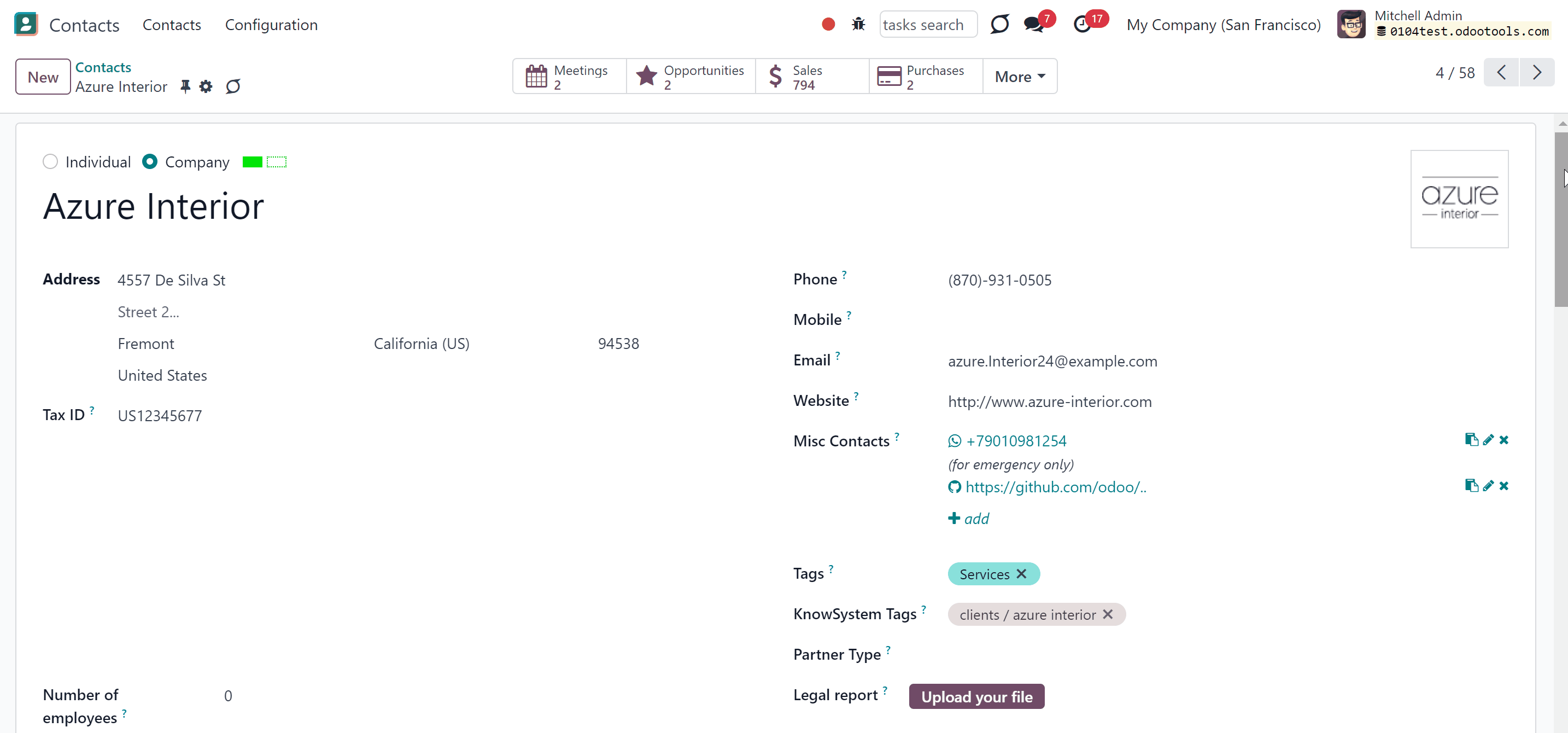
Task: Copy the GitHub link contact
Action: point(1471,486)
